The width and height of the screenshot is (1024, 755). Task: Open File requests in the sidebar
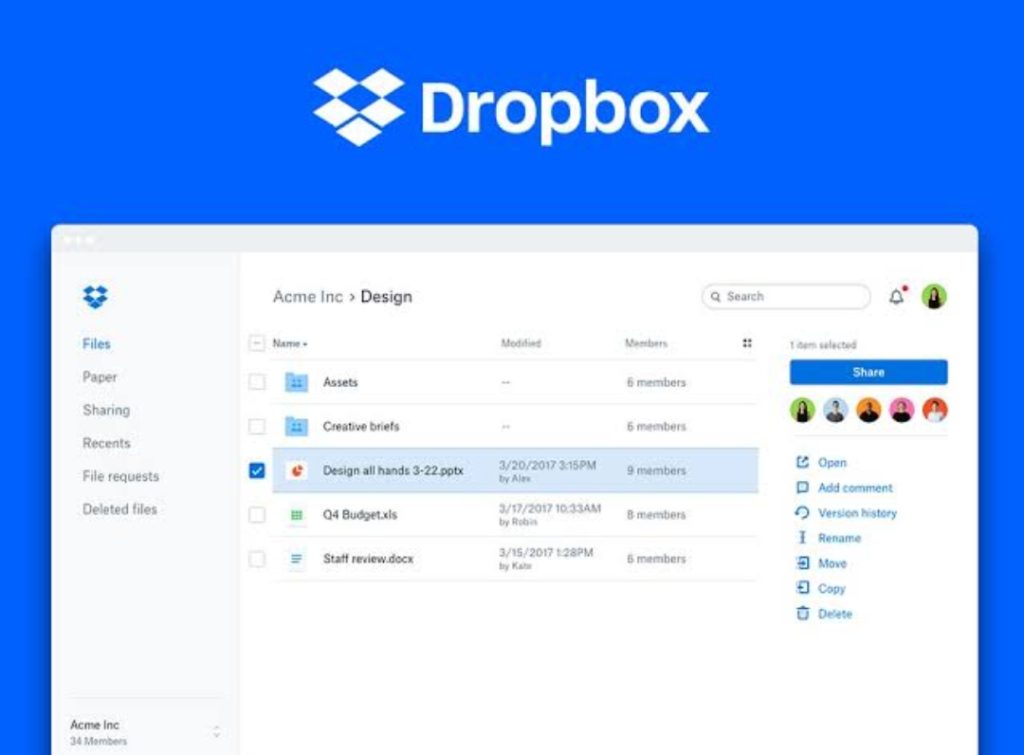click(x=121, y=476)
